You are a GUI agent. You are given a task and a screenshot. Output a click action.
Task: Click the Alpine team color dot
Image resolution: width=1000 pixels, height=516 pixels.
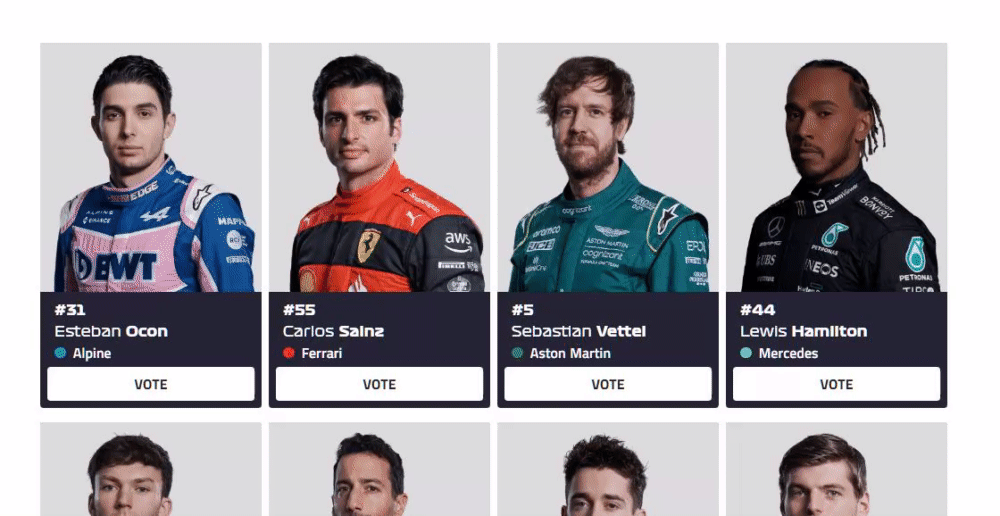point(61,353)
